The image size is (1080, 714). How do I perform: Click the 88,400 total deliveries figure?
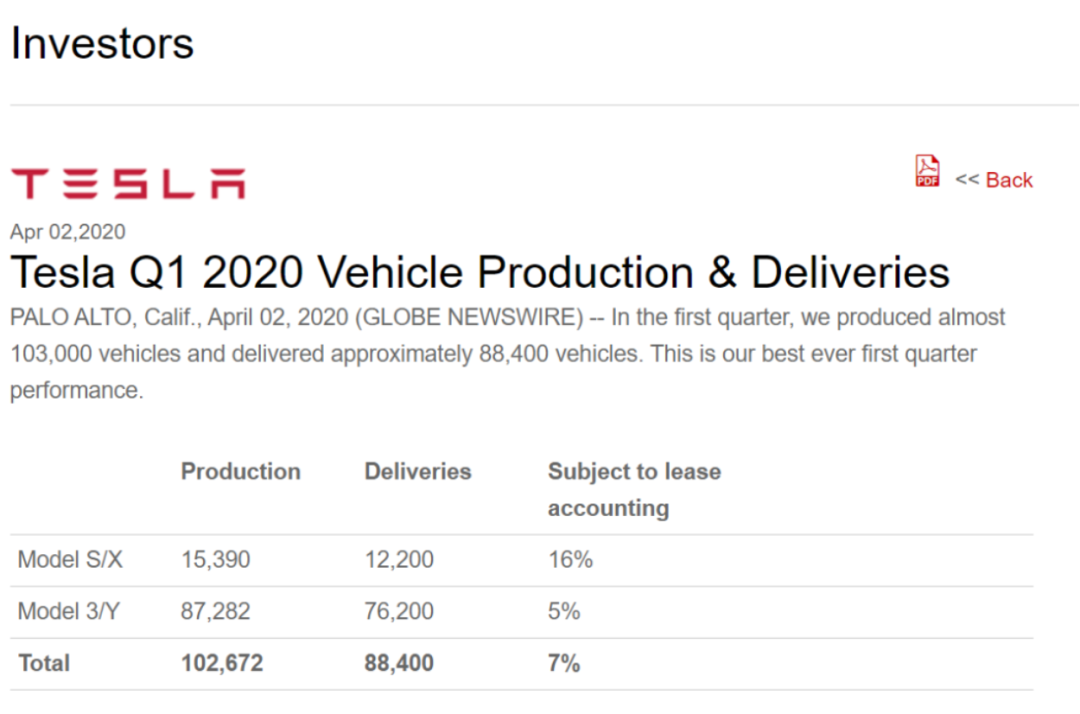(x=399, y=663)
